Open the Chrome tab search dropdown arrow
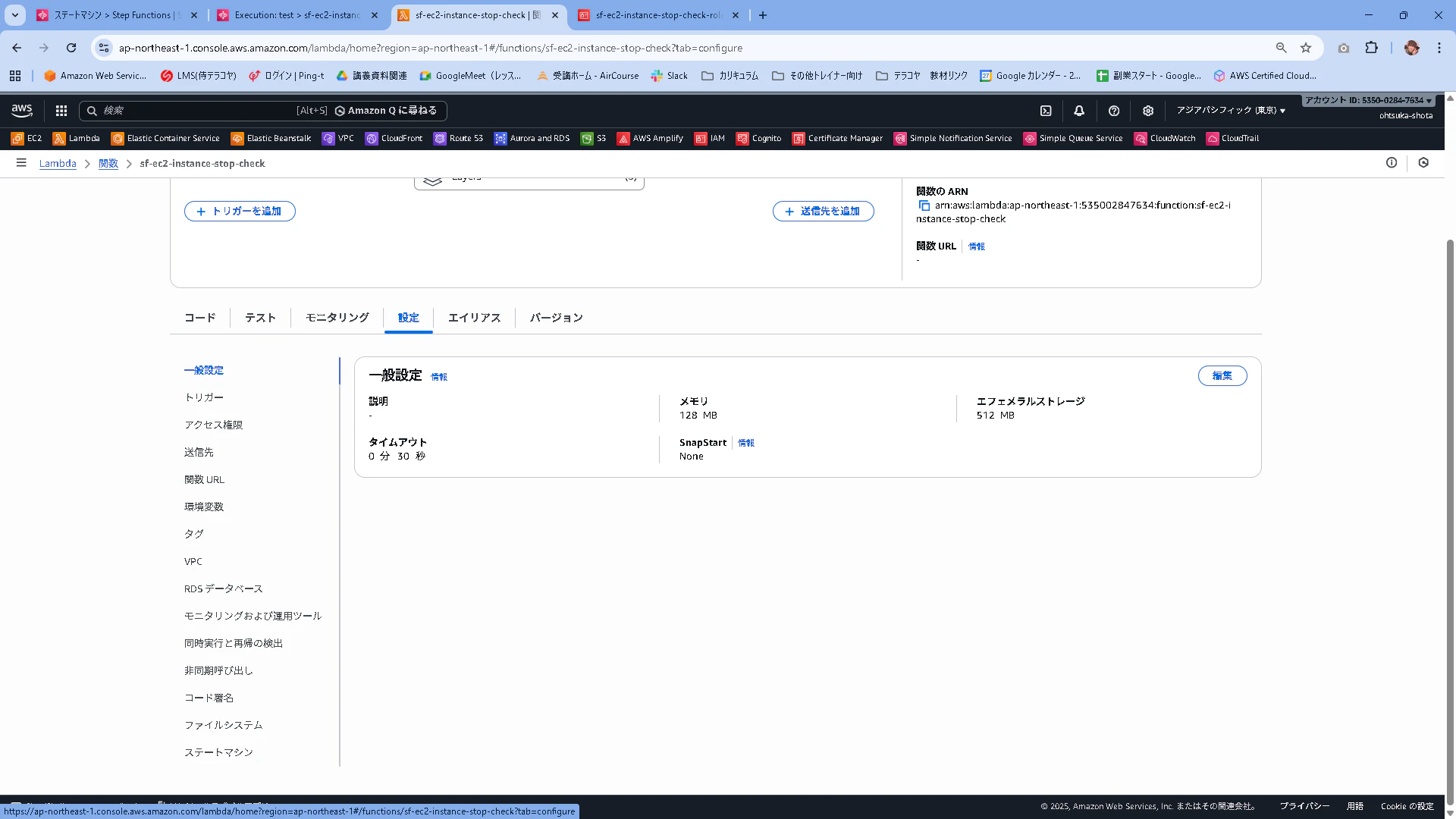Image resolution: width=1456 pixels, height=819 pixels. 14,15
